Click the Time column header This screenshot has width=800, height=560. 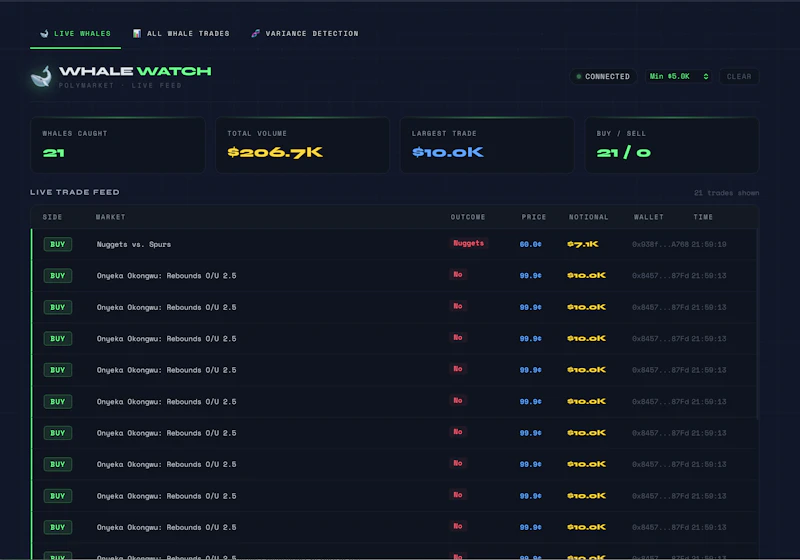[x=703, y=217]
